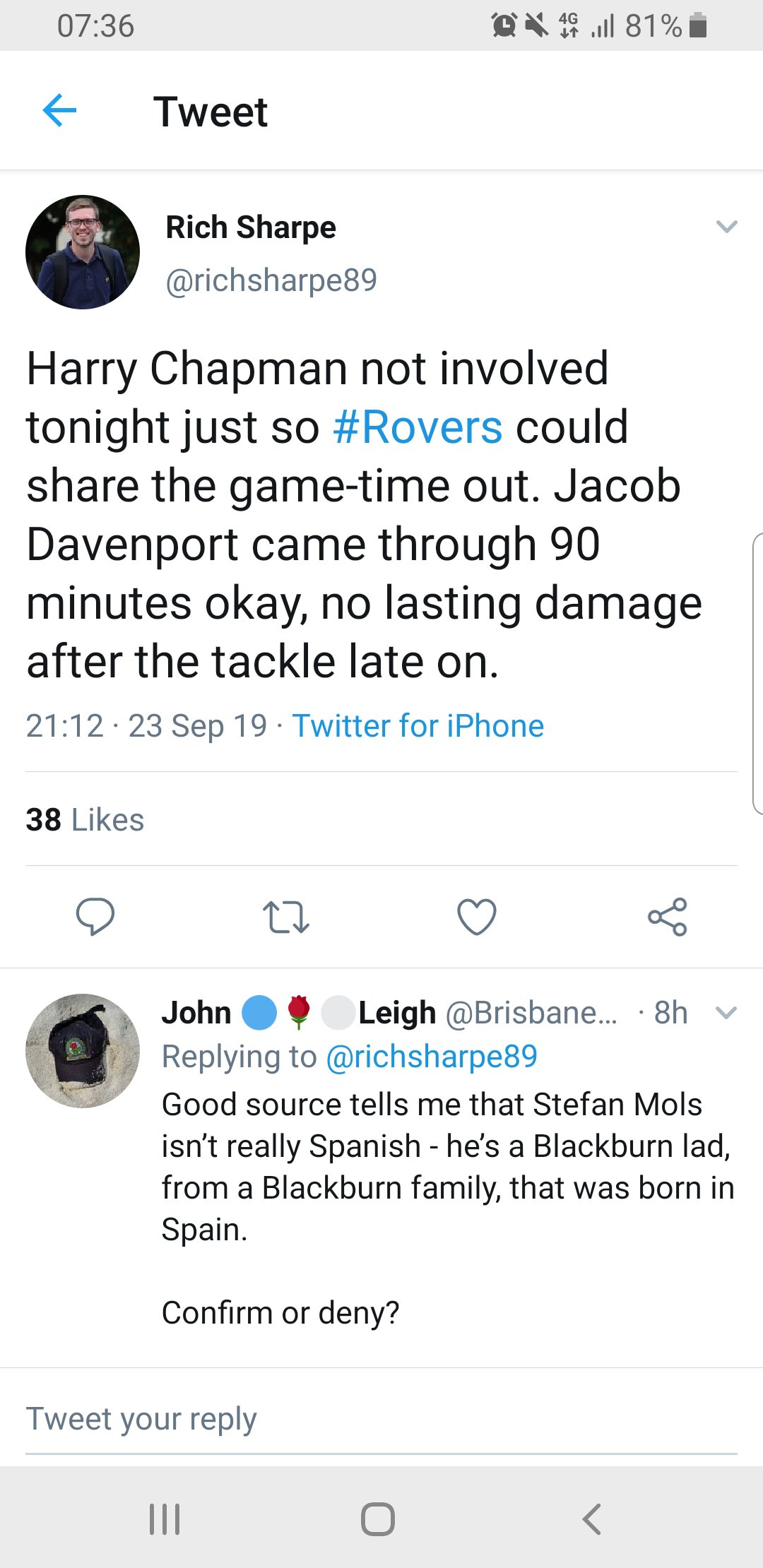This screenshot has width=763, height=1568.
Task: Tap the @richsharpe89 handle under author name
Action: coord(271,280)
